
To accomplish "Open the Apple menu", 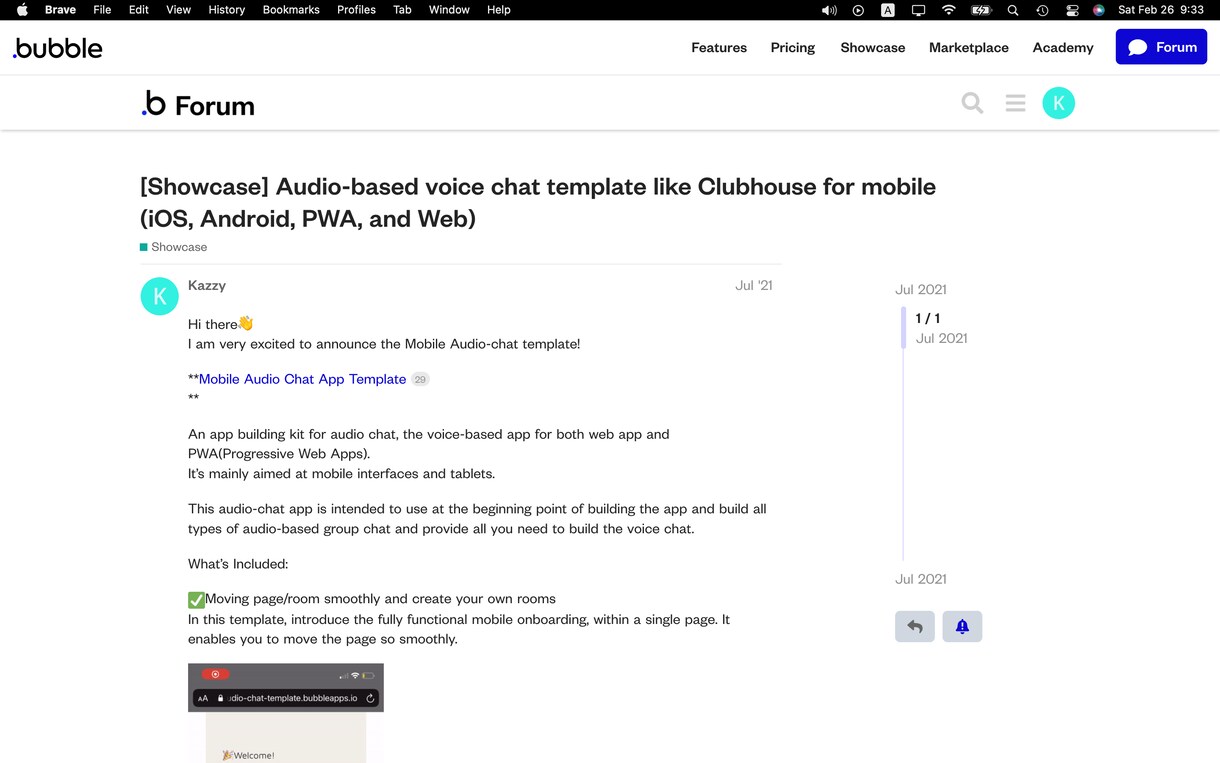I will click(x=22, y=10).
